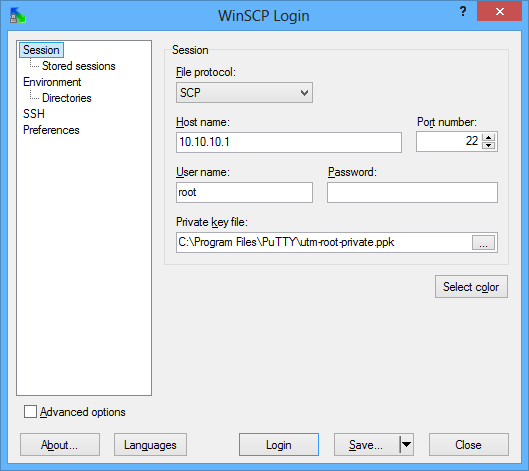Open Preferences in the left tree
This screenshot has height=471, width=529.
point(51,130)
